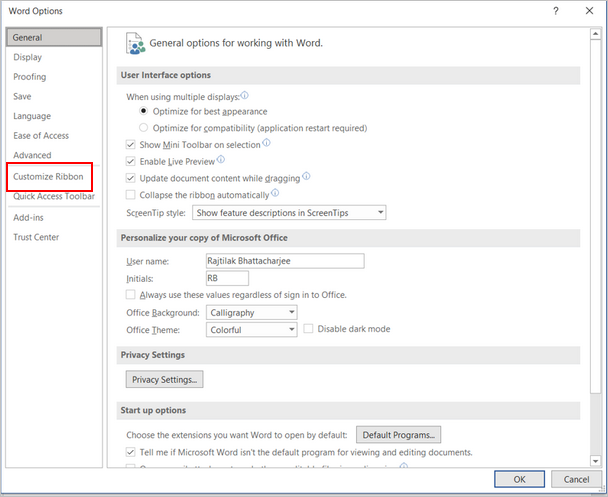The height and width of the screenshot is (497, 608).
Task: Select Quick Access Toolbar category
Action: tap(54, 196)
